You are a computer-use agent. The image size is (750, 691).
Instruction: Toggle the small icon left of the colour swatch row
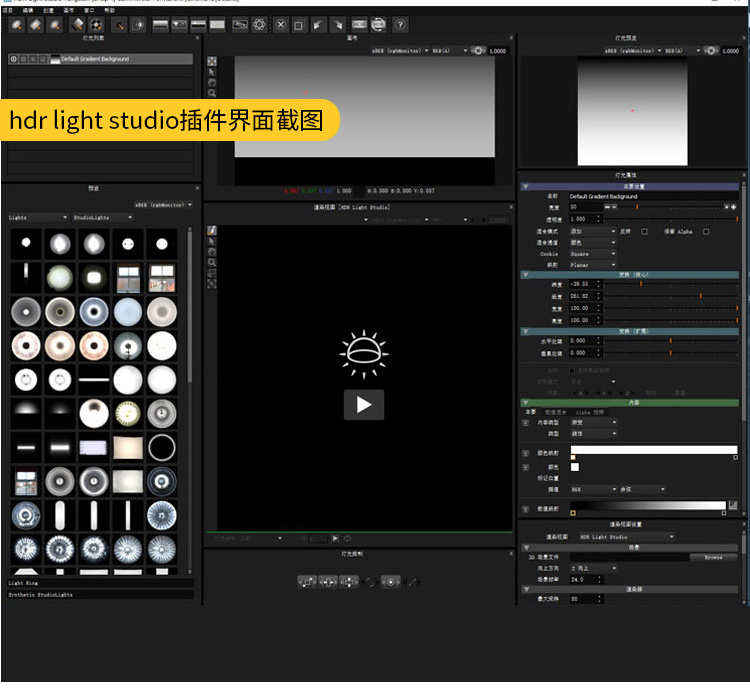pyautogui.click(x=525, y=467)
